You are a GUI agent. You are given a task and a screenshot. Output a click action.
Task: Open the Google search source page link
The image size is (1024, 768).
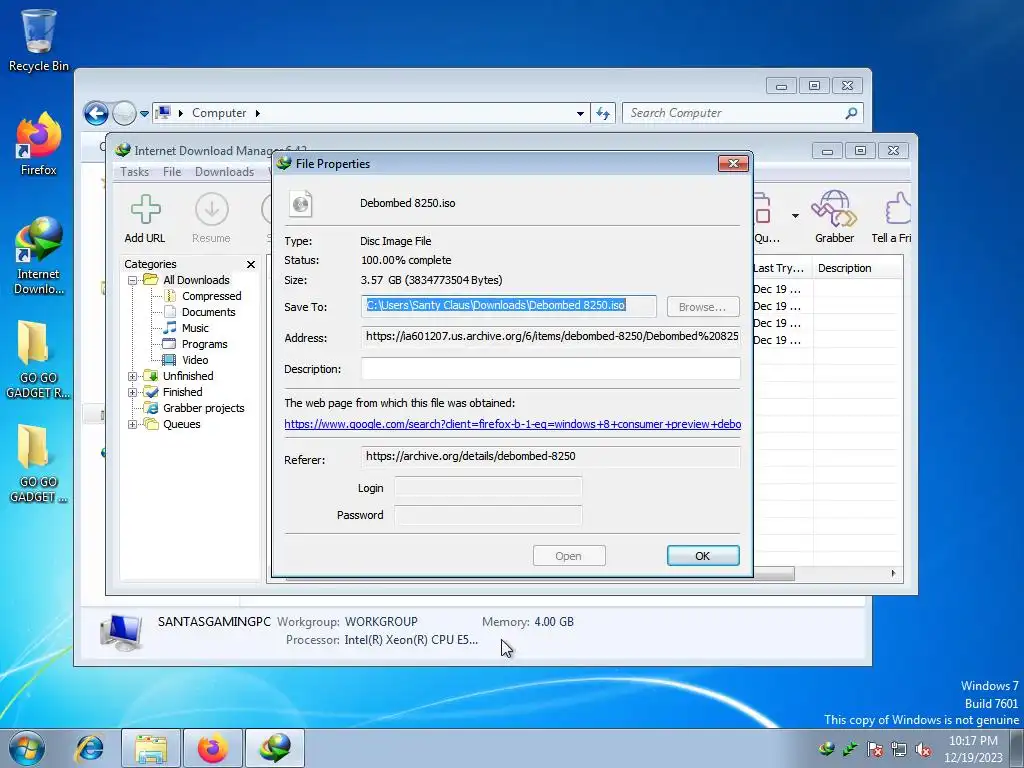[513, 424]
